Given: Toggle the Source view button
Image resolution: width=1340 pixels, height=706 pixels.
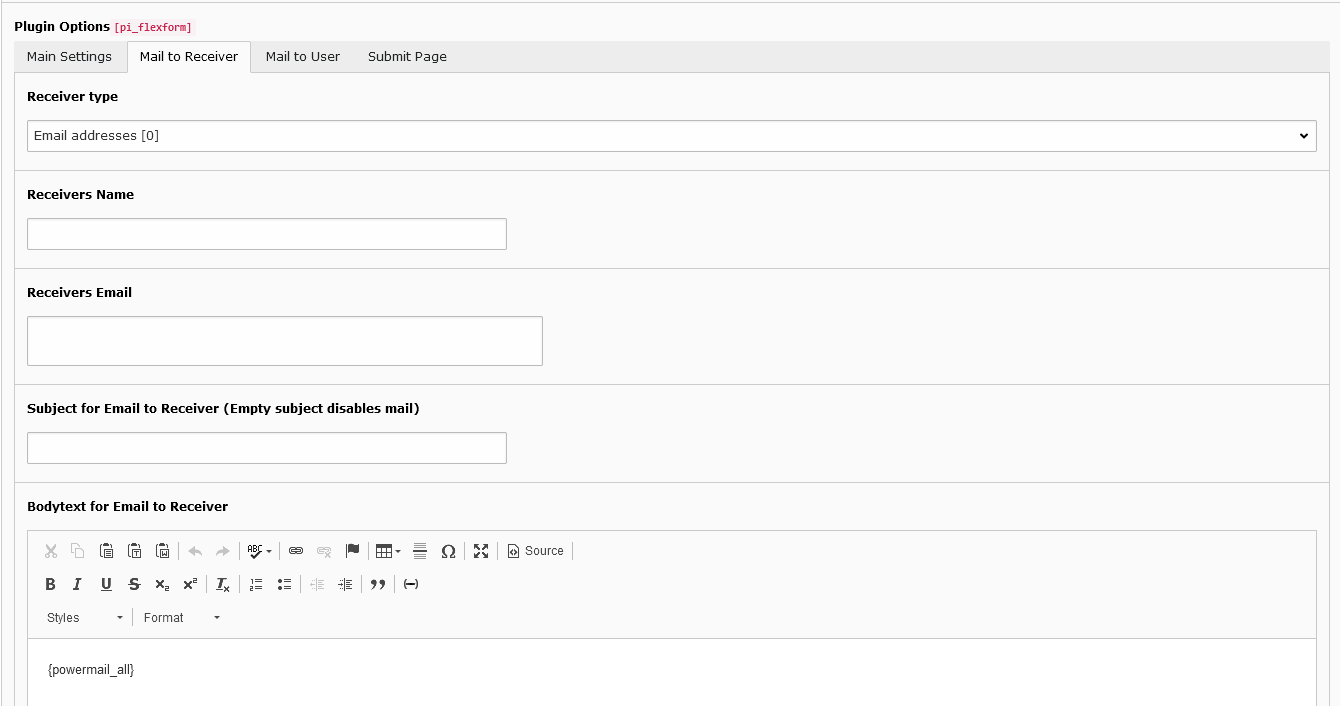Looking at the screenshot, I should (535, 550).
